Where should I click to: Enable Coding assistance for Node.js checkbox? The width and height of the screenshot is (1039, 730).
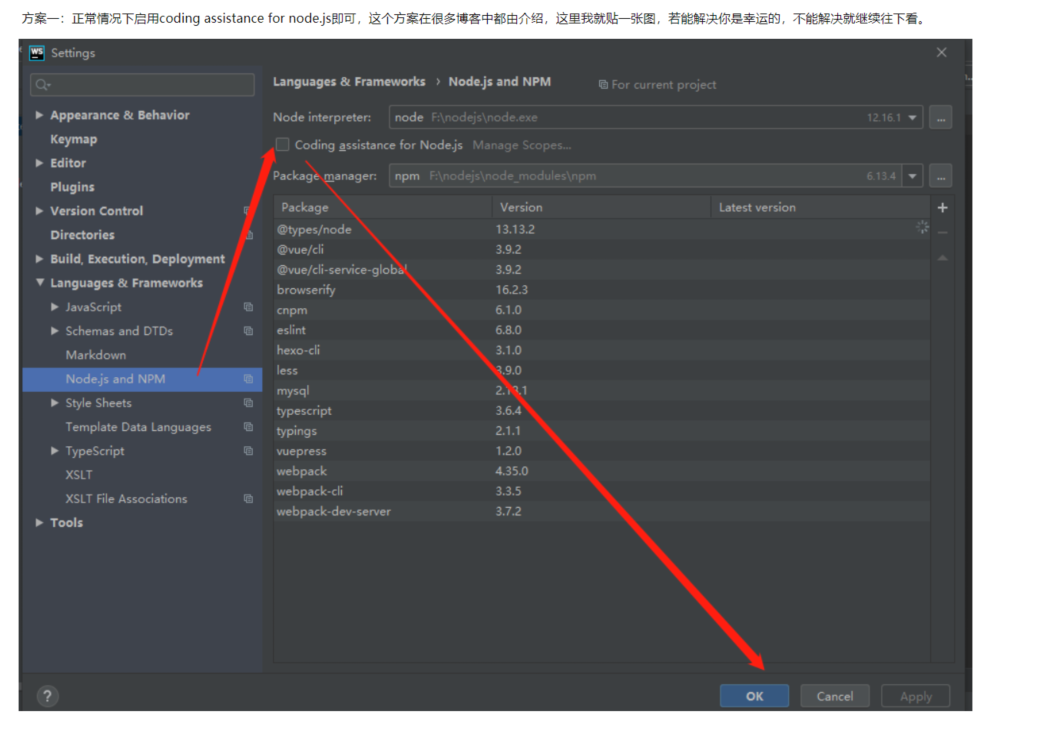point(282,144)
